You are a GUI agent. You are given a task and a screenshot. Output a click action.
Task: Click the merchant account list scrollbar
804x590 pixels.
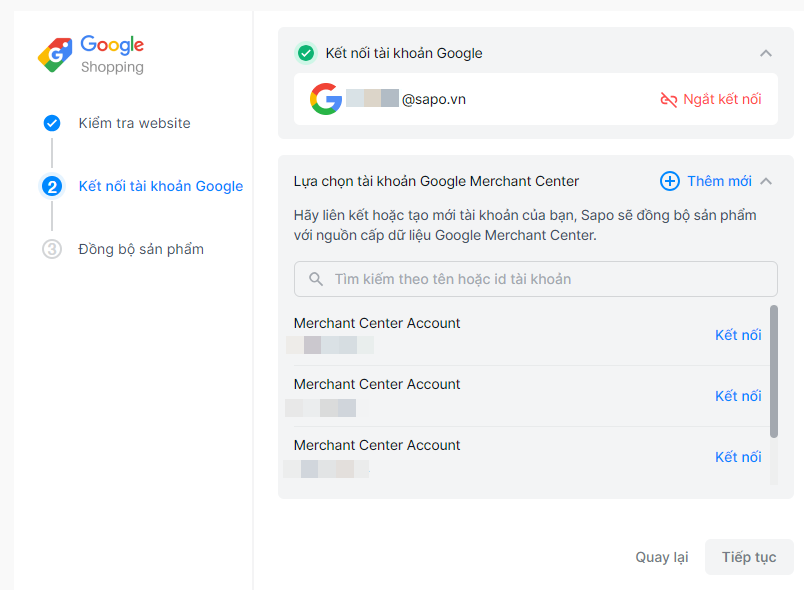(774, 372)
